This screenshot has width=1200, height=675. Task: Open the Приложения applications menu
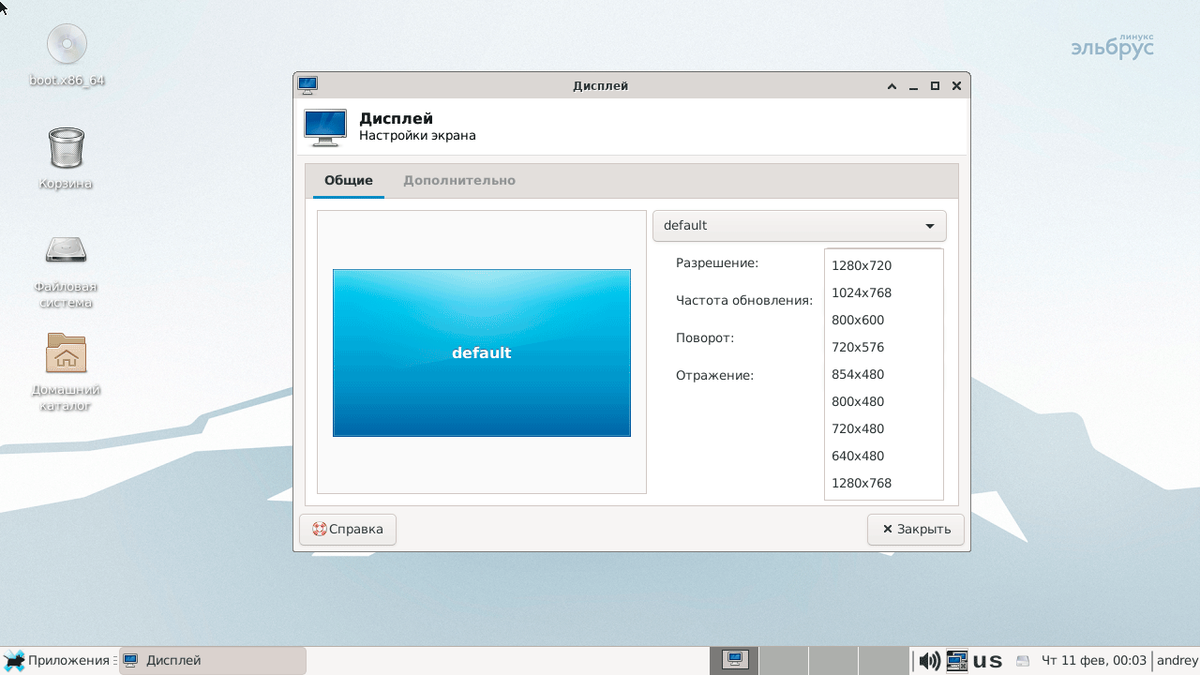[57, 660]
